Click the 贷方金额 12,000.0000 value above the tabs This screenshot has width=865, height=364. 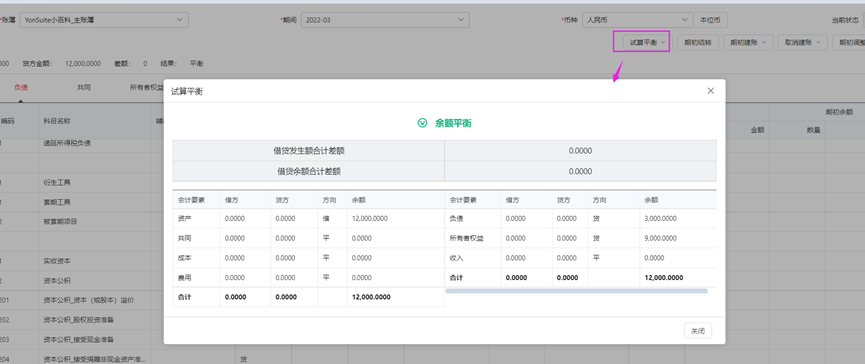[83, 63]
